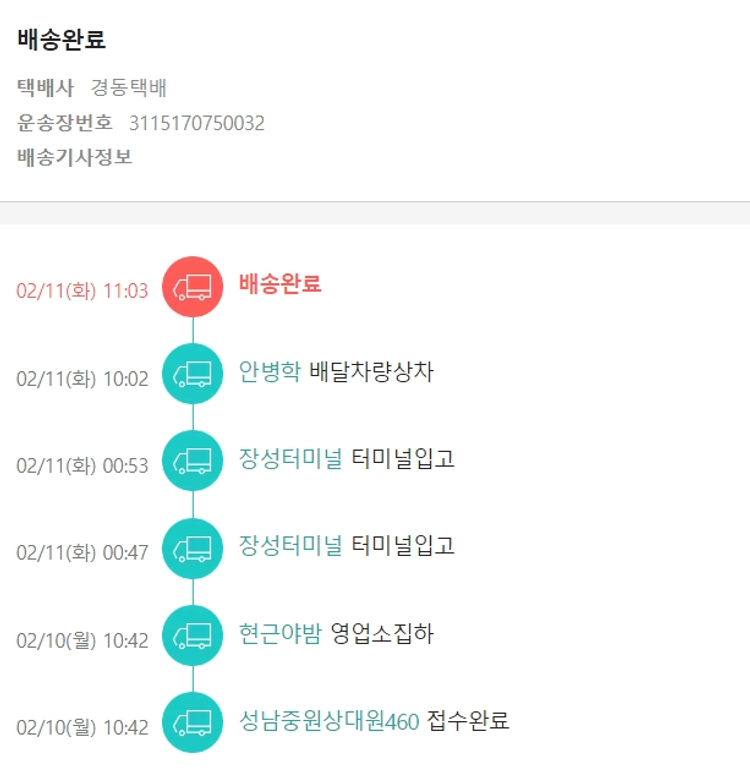Image resolution: width=750 pixels, height=778 pixels.
Task: Click the 02/11(화) 10:02 timestamp
Action: (82, 379)
